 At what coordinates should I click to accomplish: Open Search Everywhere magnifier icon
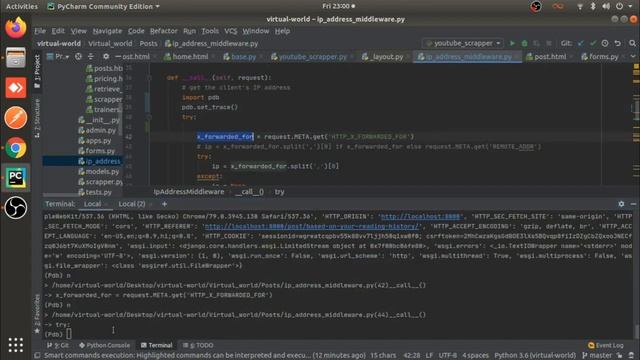coord(632,43)
